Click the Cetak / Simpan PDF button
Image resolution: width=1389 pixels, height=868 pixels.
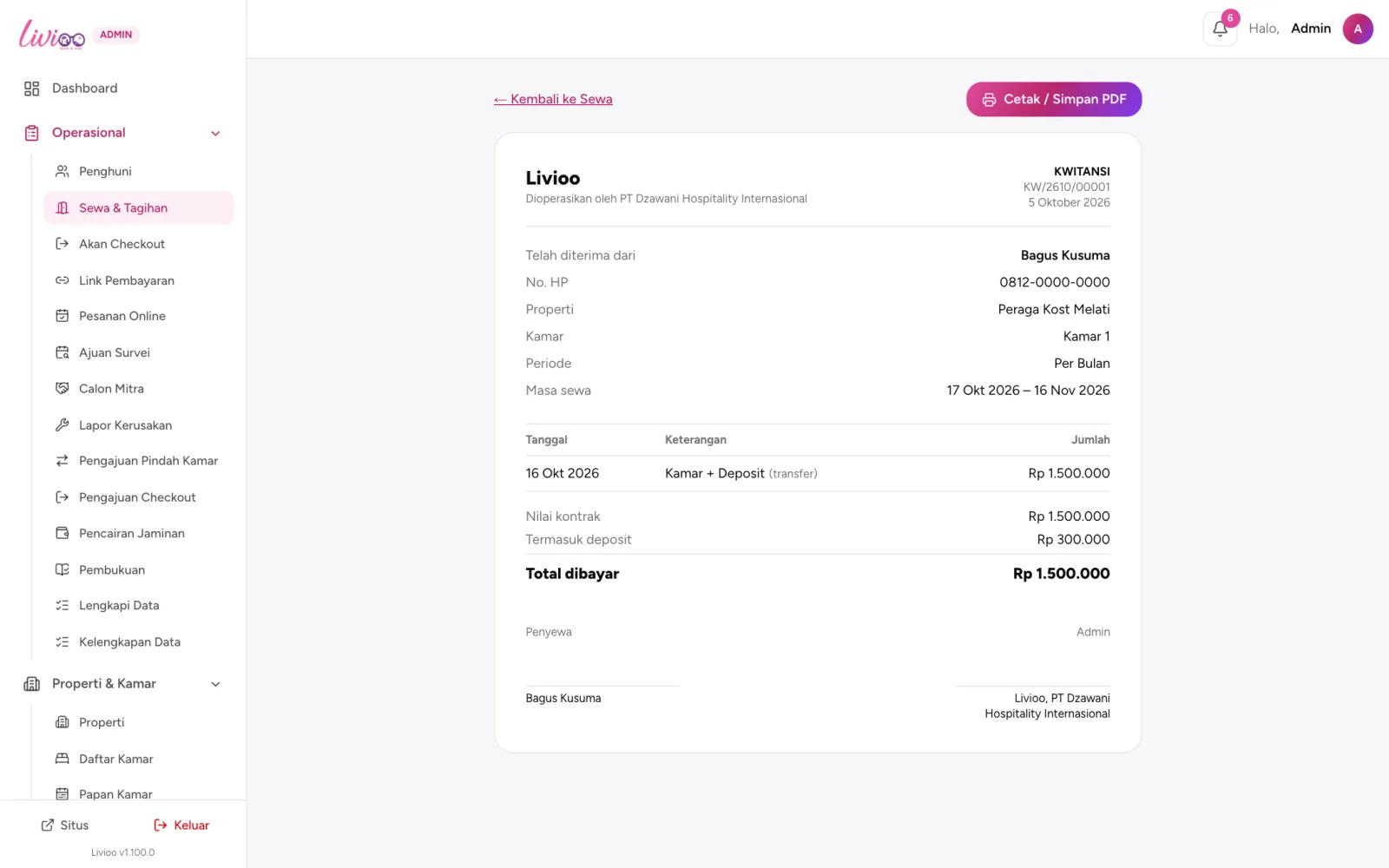pos(1054,99)
